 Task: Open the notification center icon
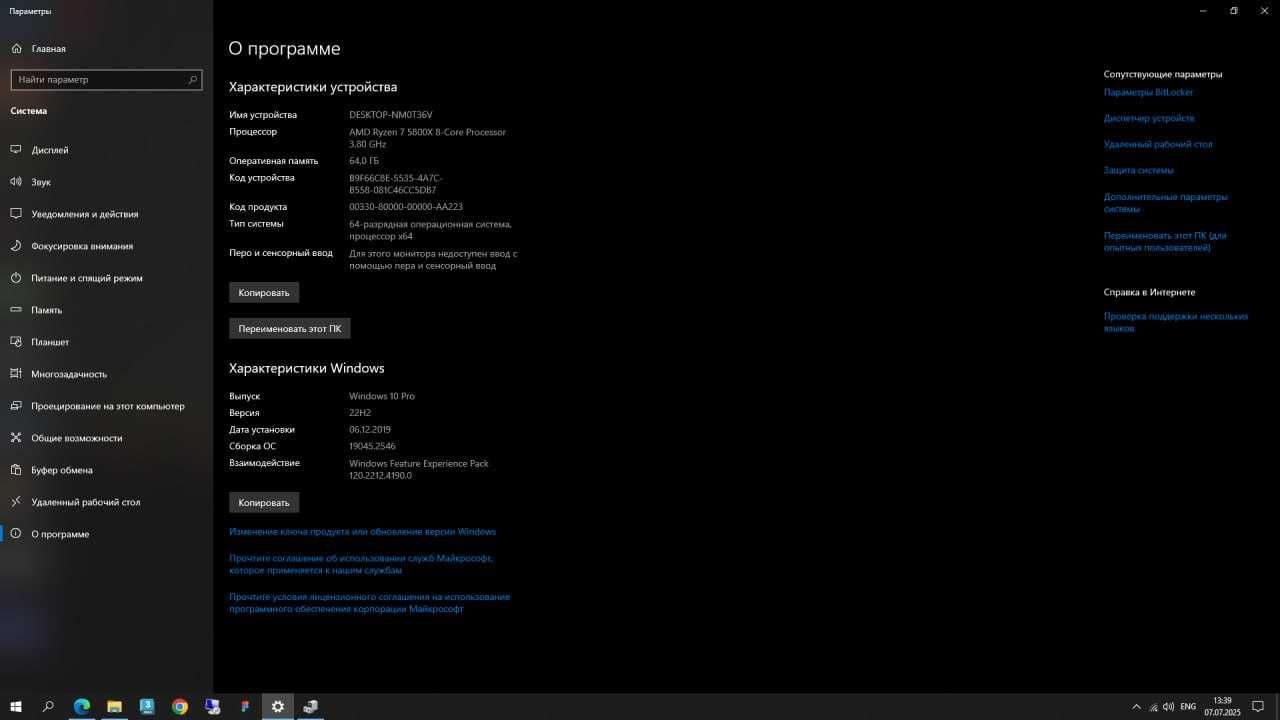tap(1260, 707)
